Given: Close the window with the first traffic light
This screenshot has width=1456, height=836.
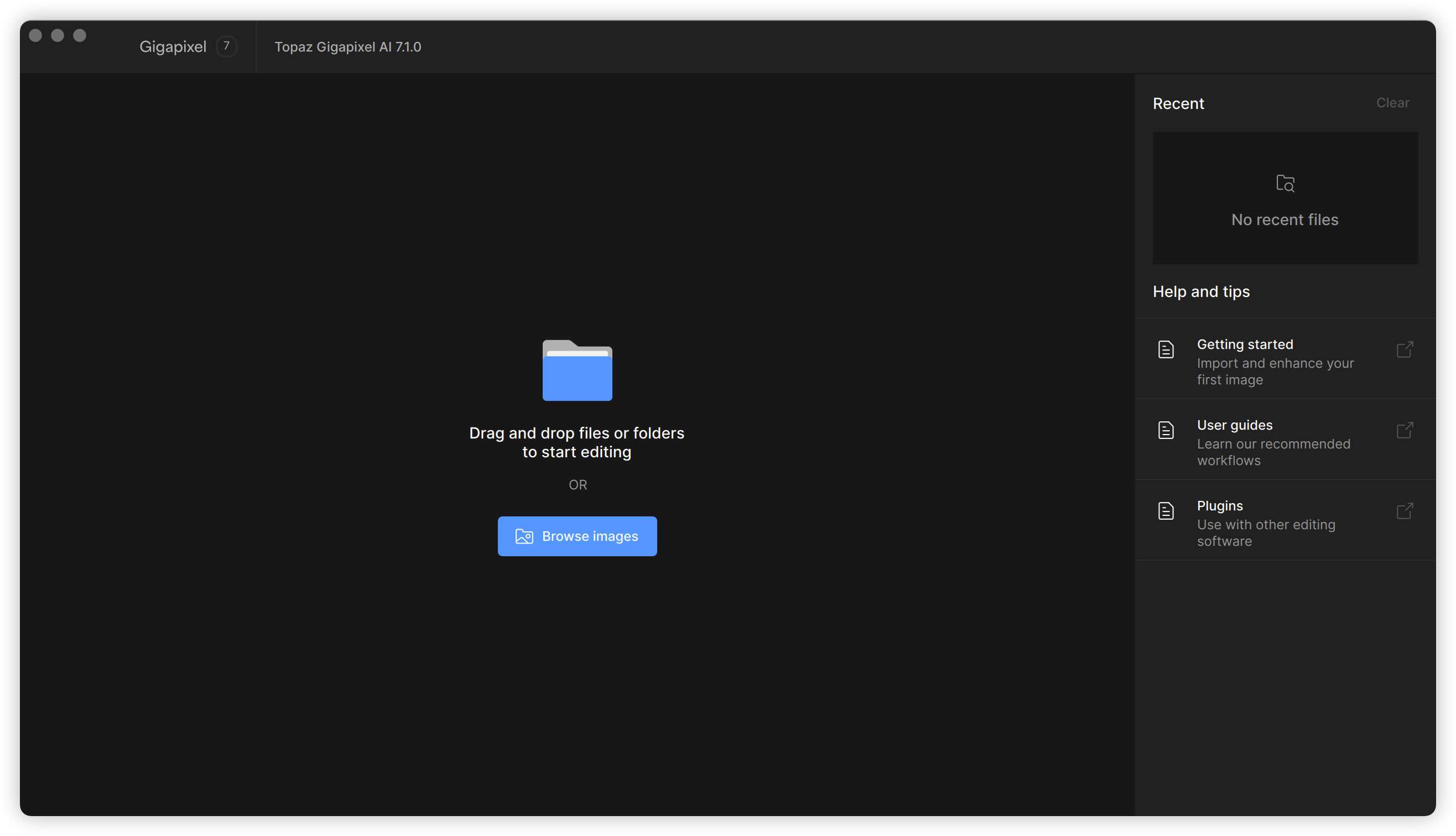Looking at the screenshot, I should (35, 35).
